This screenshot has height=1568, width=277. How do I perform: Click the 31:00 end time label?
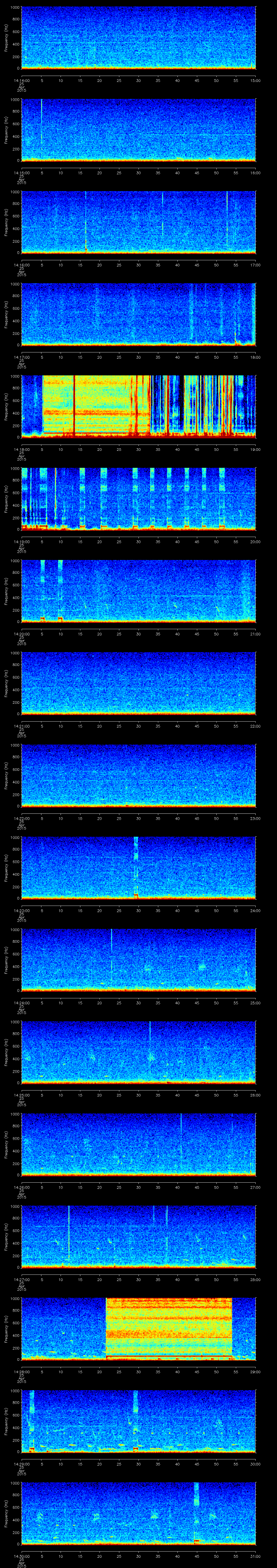tap(255, 1556)
